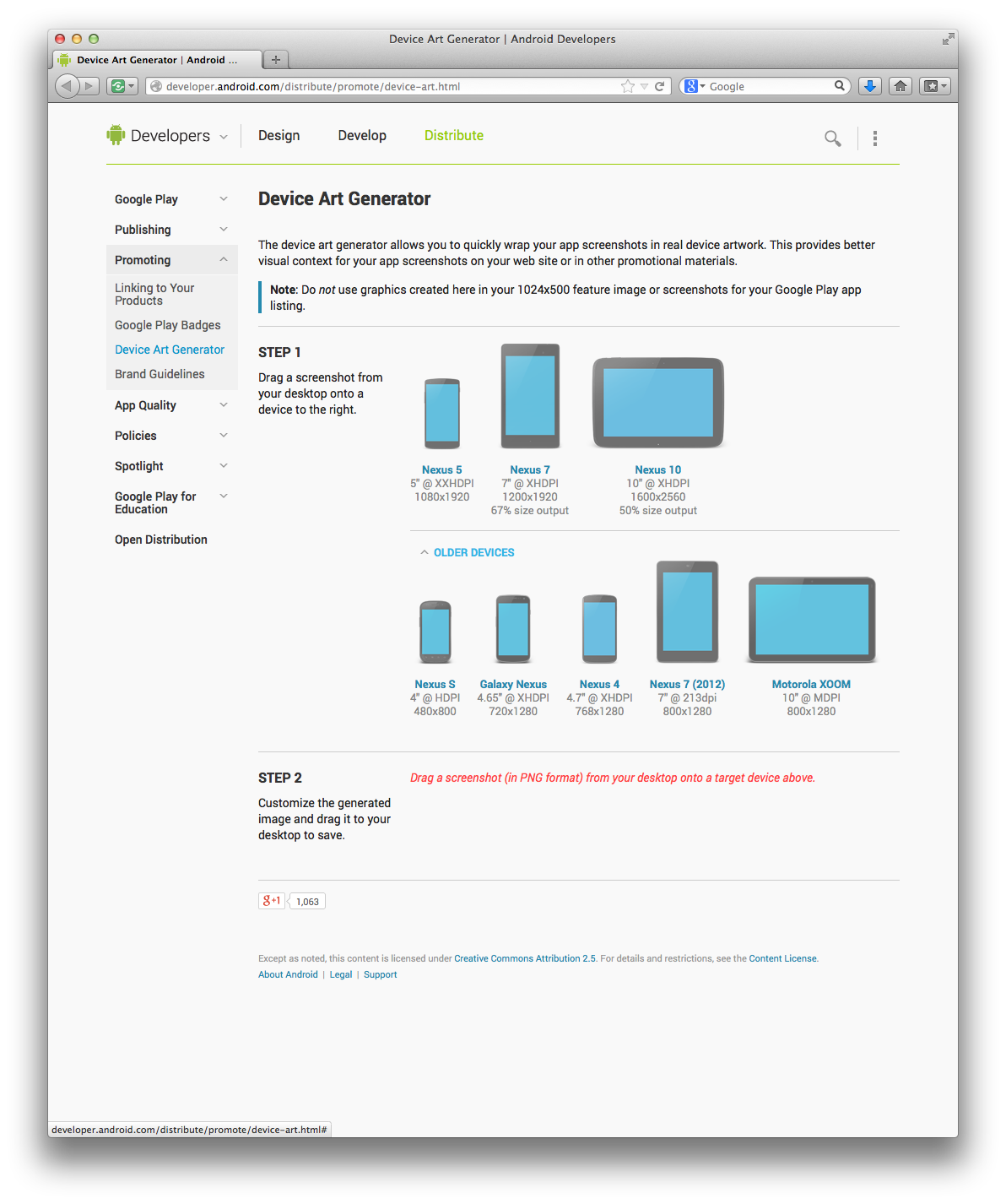The height and width of the screenshot is (1204, 1006).
Task: Open the Content License link
Action: click(x=782, y=958)
